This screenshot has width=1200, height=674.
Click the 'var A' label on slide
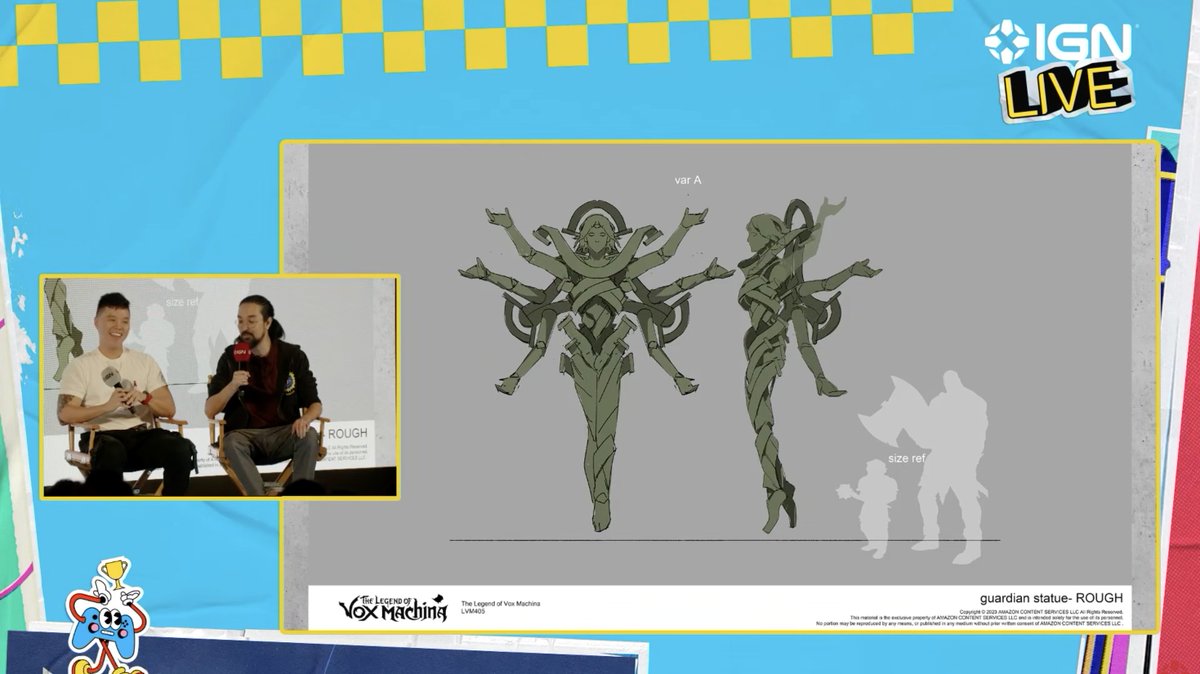(688, 180)
